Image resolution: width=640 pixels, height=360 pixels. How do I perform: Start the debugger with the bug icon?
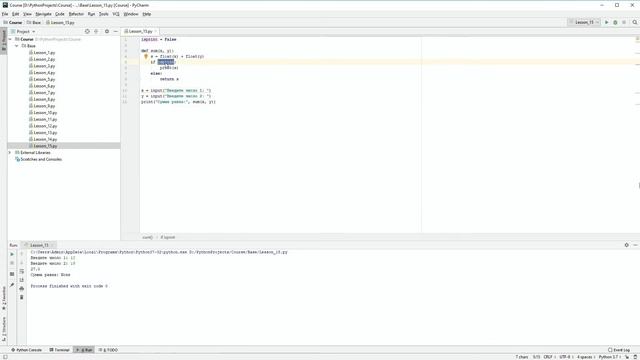[615, 22]
